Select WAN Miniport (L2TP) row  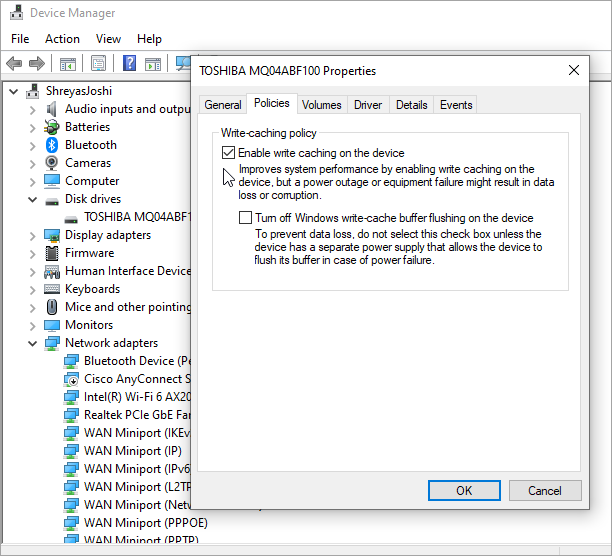coord(127,487)
